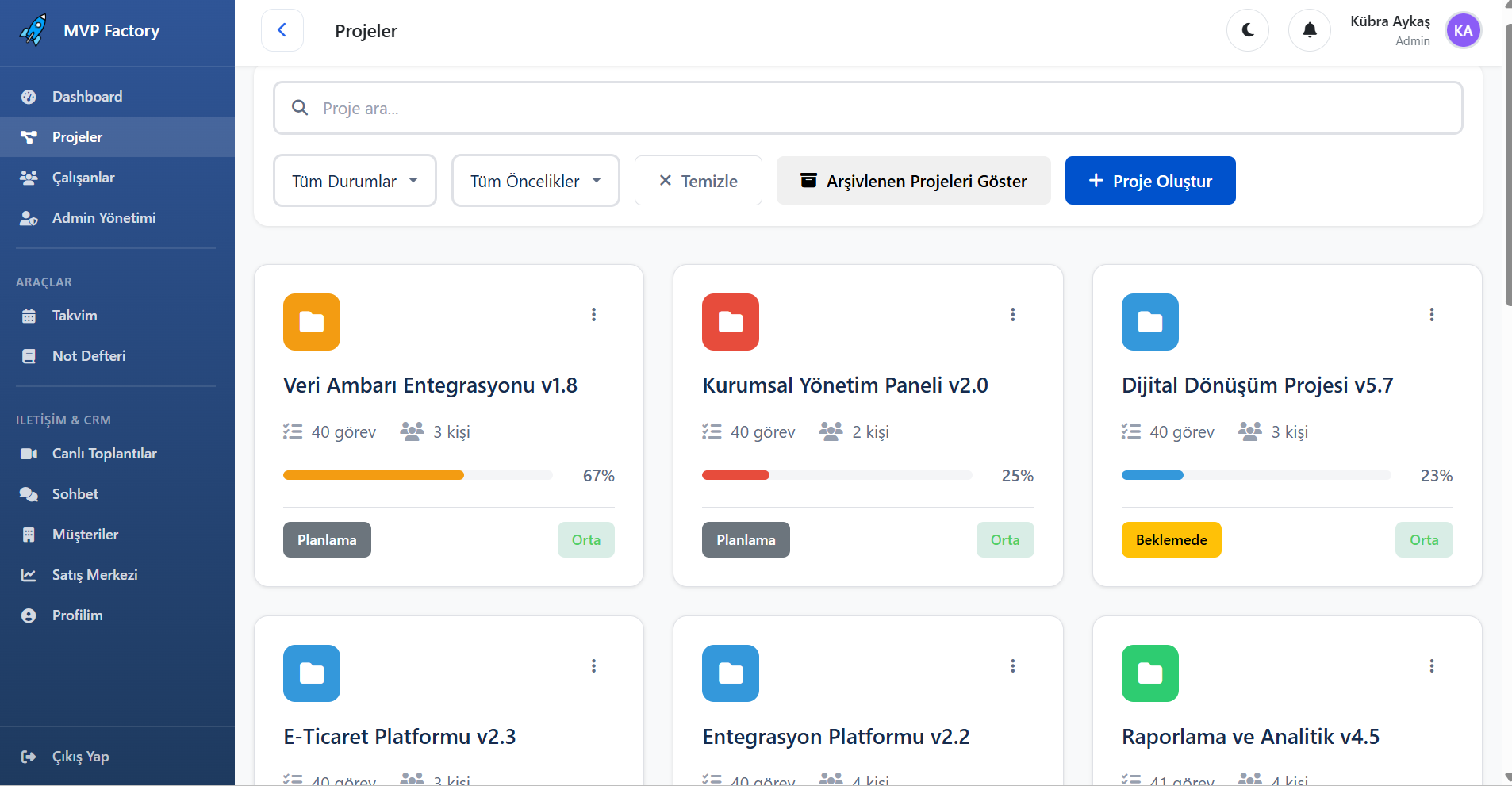Open the Tüm Durumlar dropdown

pyautogui.click(x=354, y=180)
